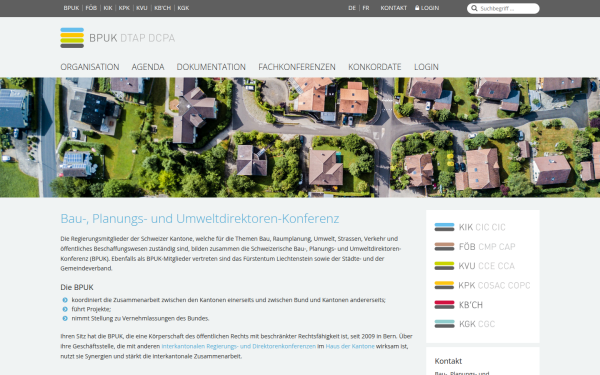The image size is (600, 375).
Task: Open LOGIN in the main navigation
Action: click(426, 67)
